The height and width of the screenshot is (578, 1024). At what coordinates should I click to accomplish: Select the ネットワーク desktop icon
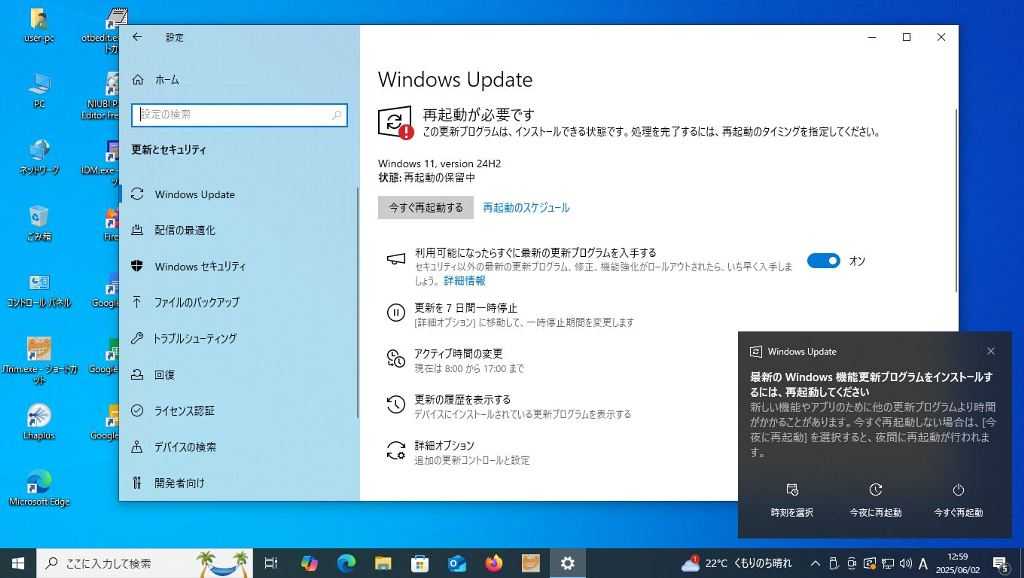click(39, 157)
